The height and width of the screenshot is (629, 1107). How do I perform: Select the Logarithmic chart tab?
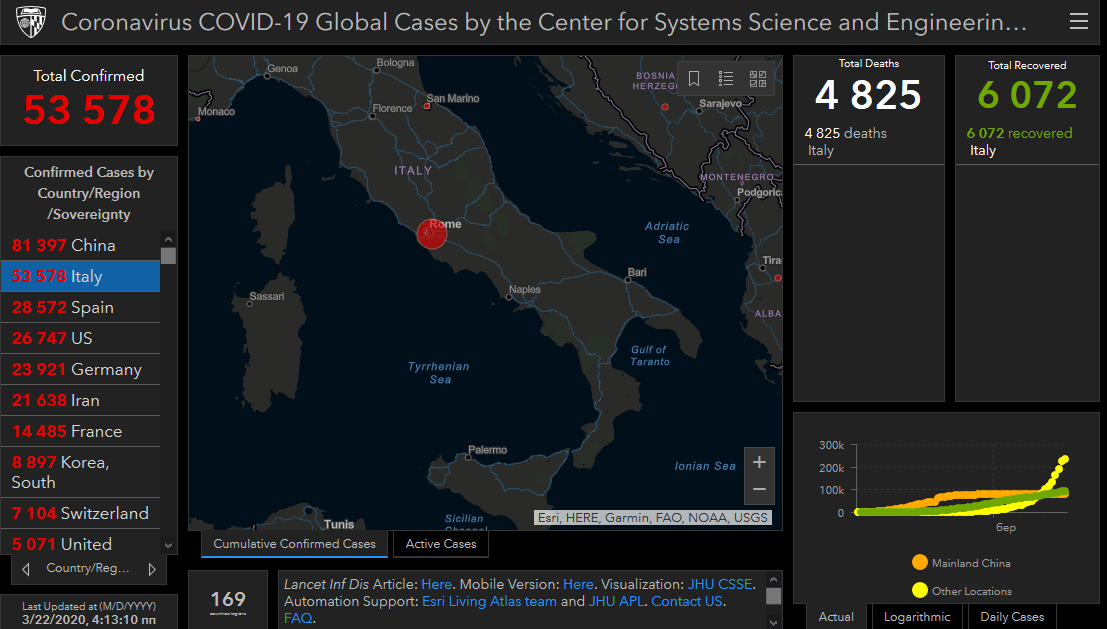[x=916, y=616]
